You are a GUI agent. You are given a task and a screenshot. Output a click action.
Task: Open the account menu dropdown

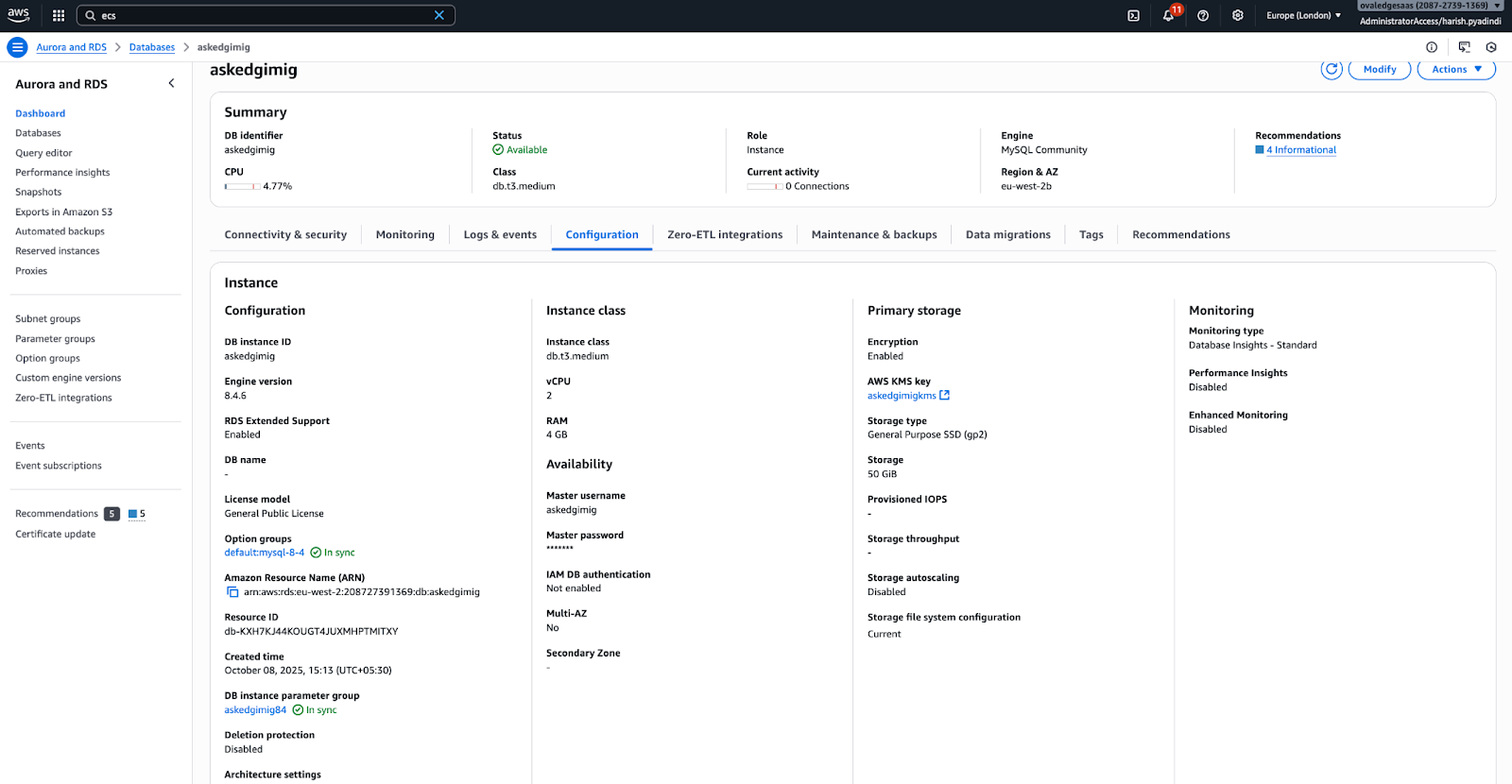coord(1430,14)
